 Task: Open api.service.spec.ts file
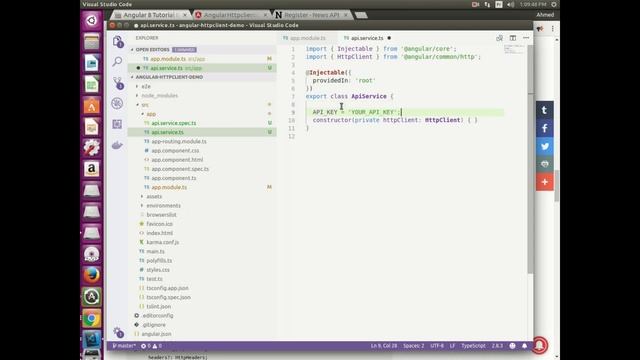pyautogui.click(x=173, y=123)
